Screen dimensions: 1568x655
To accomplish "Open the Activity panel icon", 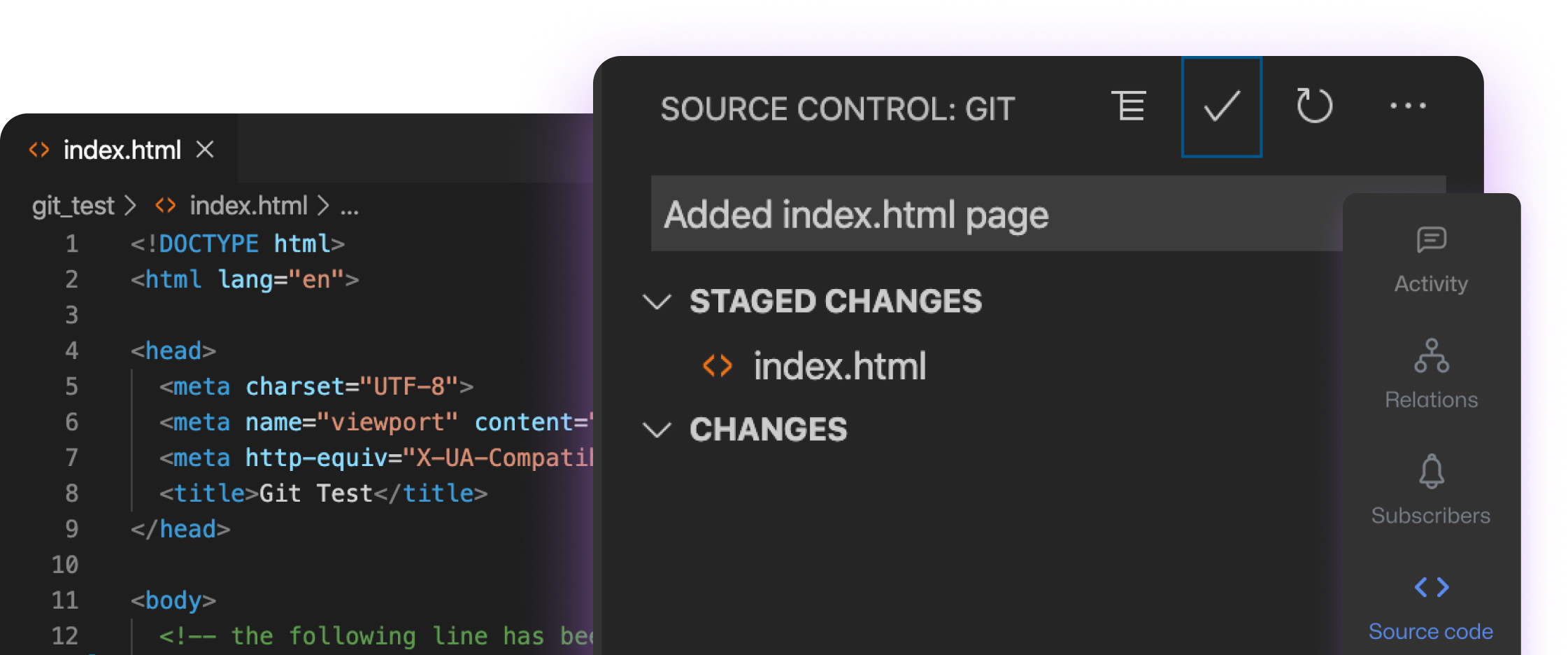I will 1431,240.
